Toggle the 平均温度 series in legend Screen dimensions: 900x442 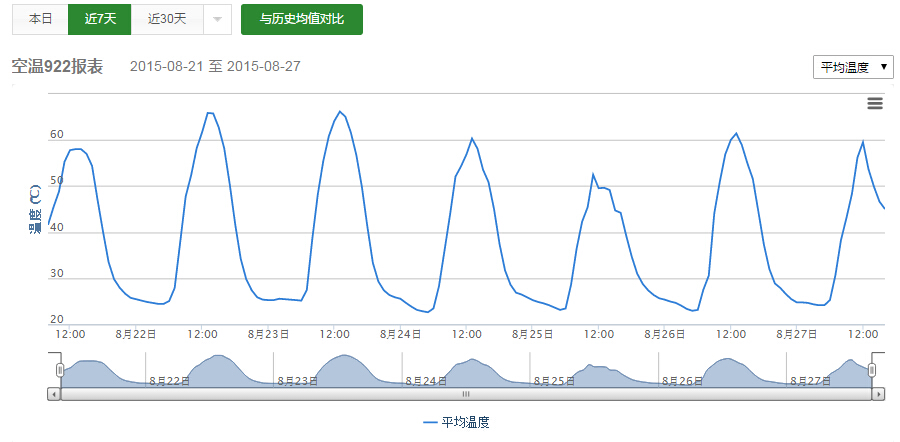tap(456, 423)
